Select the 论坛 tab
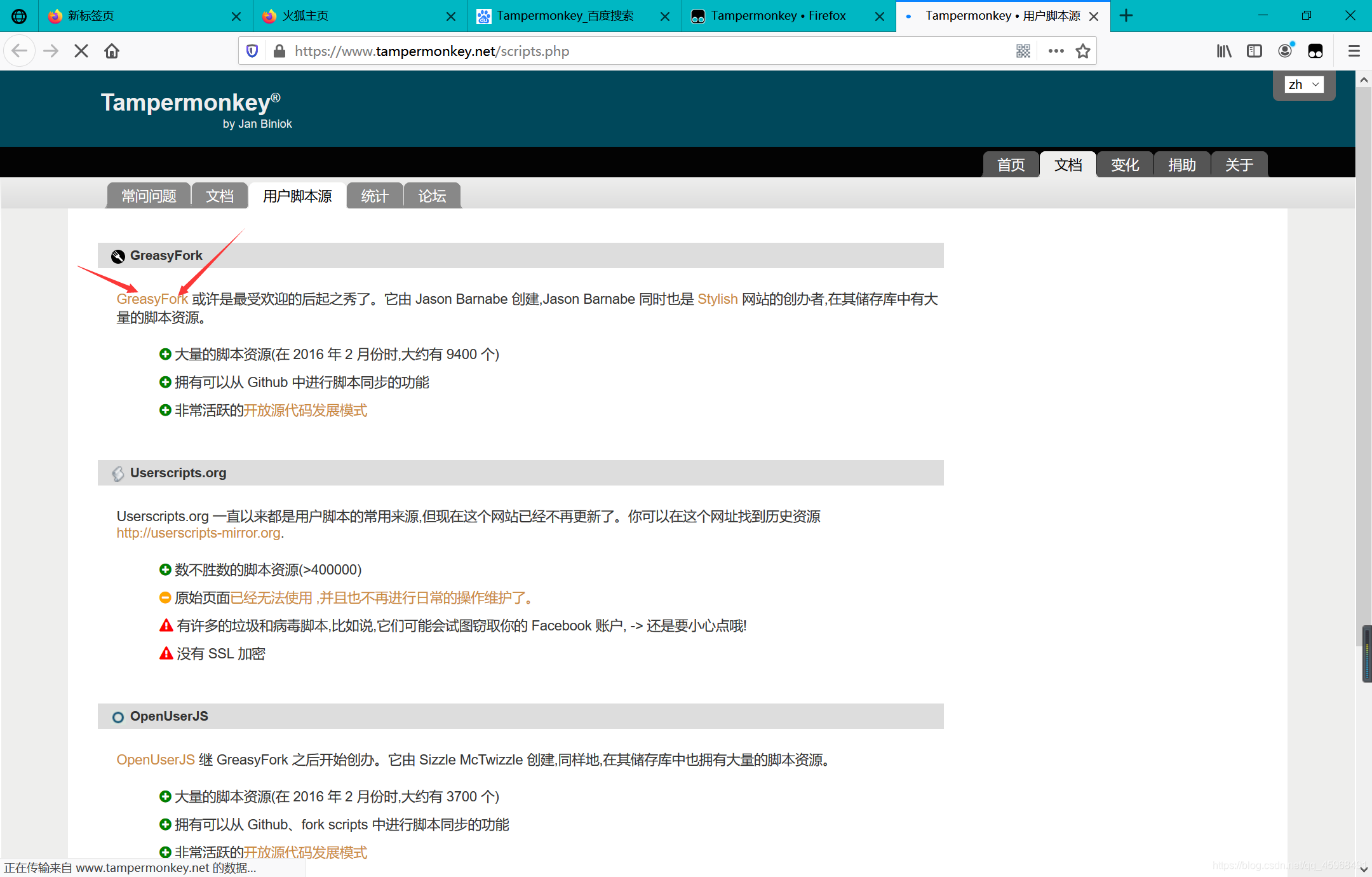 (x=431, y=196)
